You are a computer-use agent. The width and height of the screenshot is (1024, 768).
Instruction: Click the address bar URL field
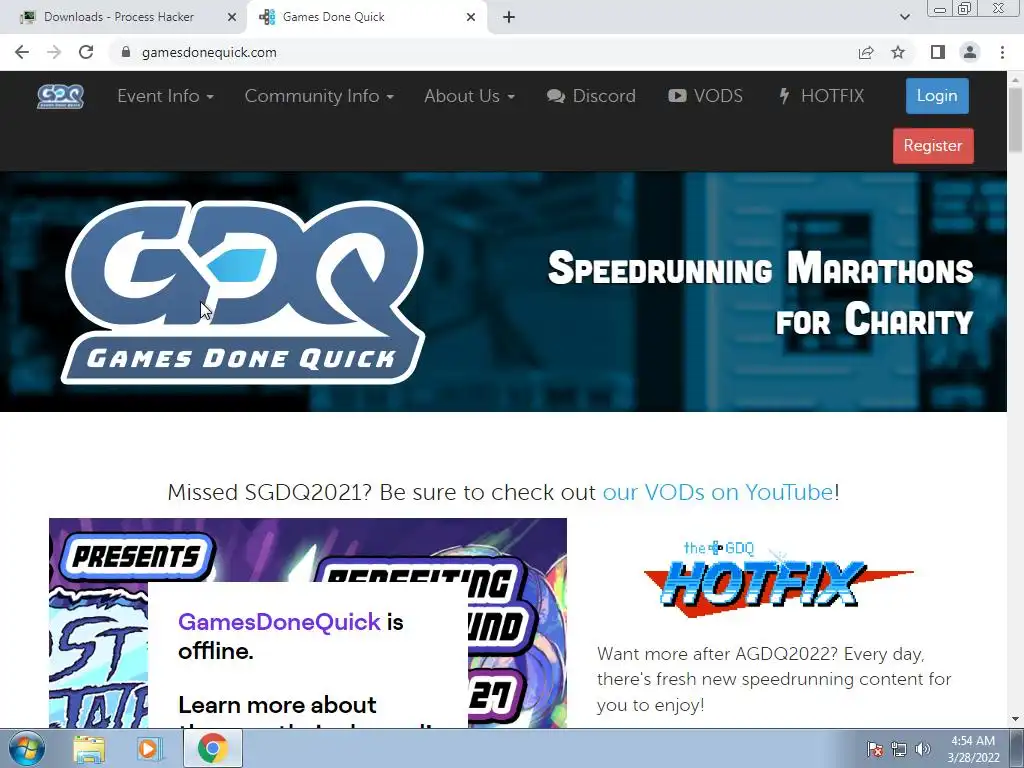[x=483, y=52]
